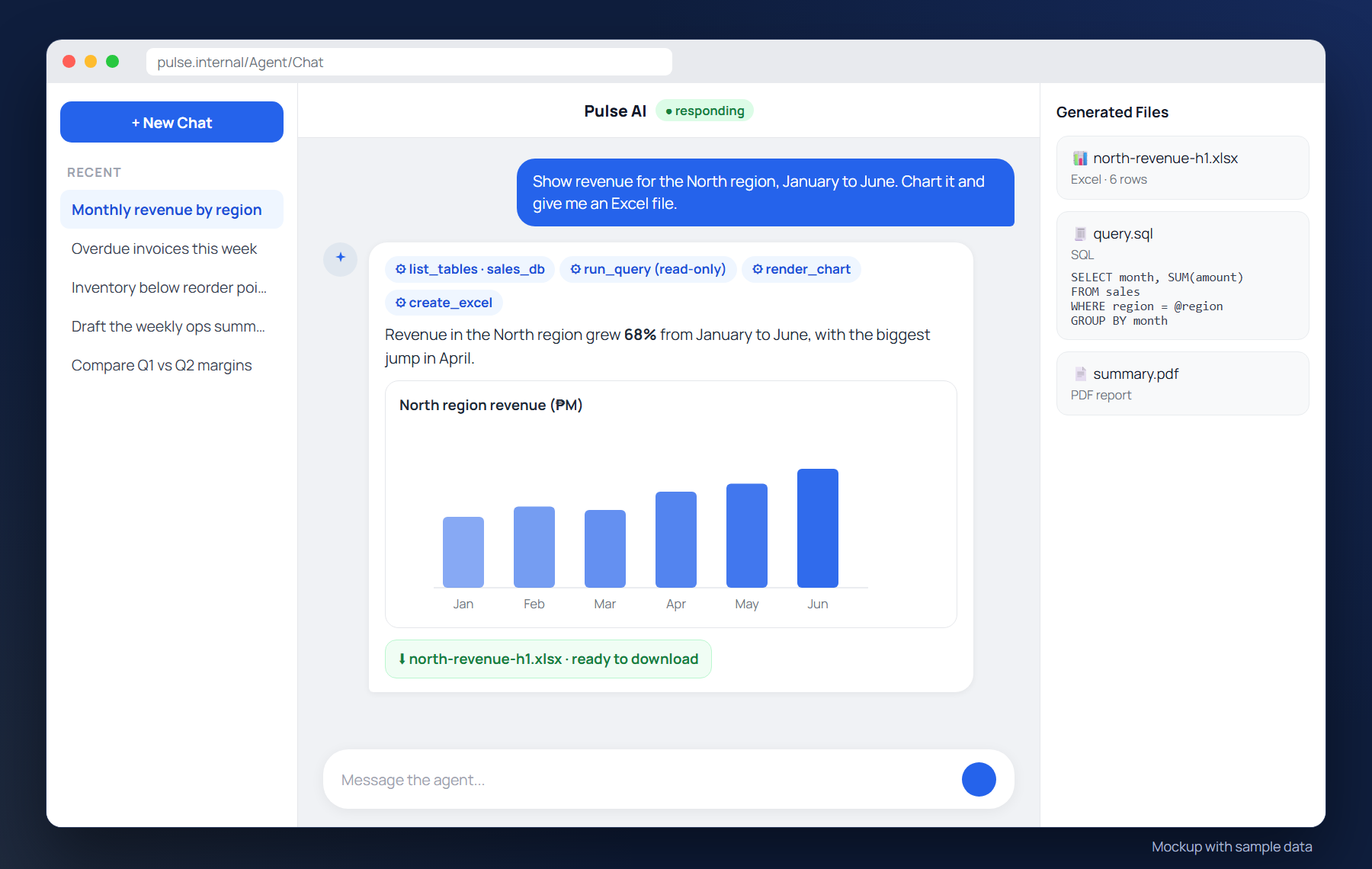
Task: Click the responding status badge
Action: pyautogui.click(x=704, y=111)
